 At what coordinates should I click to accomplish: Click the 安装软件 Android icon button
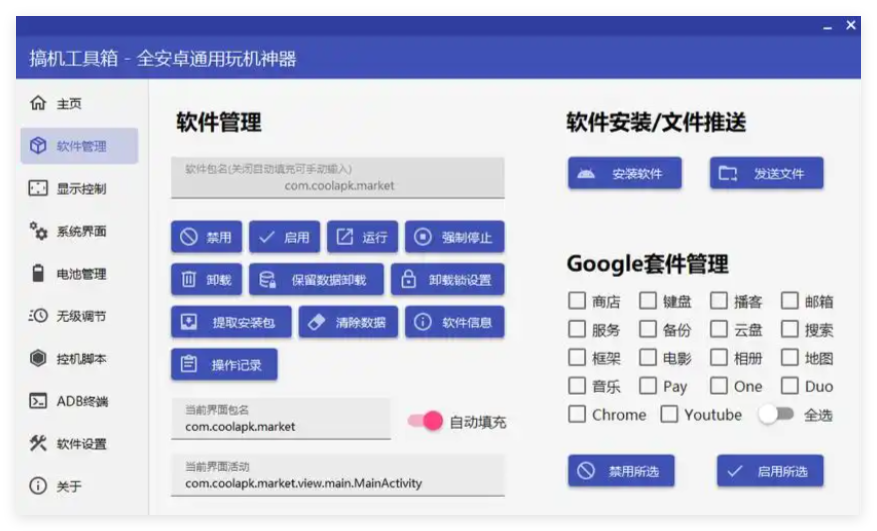[625, 173]
